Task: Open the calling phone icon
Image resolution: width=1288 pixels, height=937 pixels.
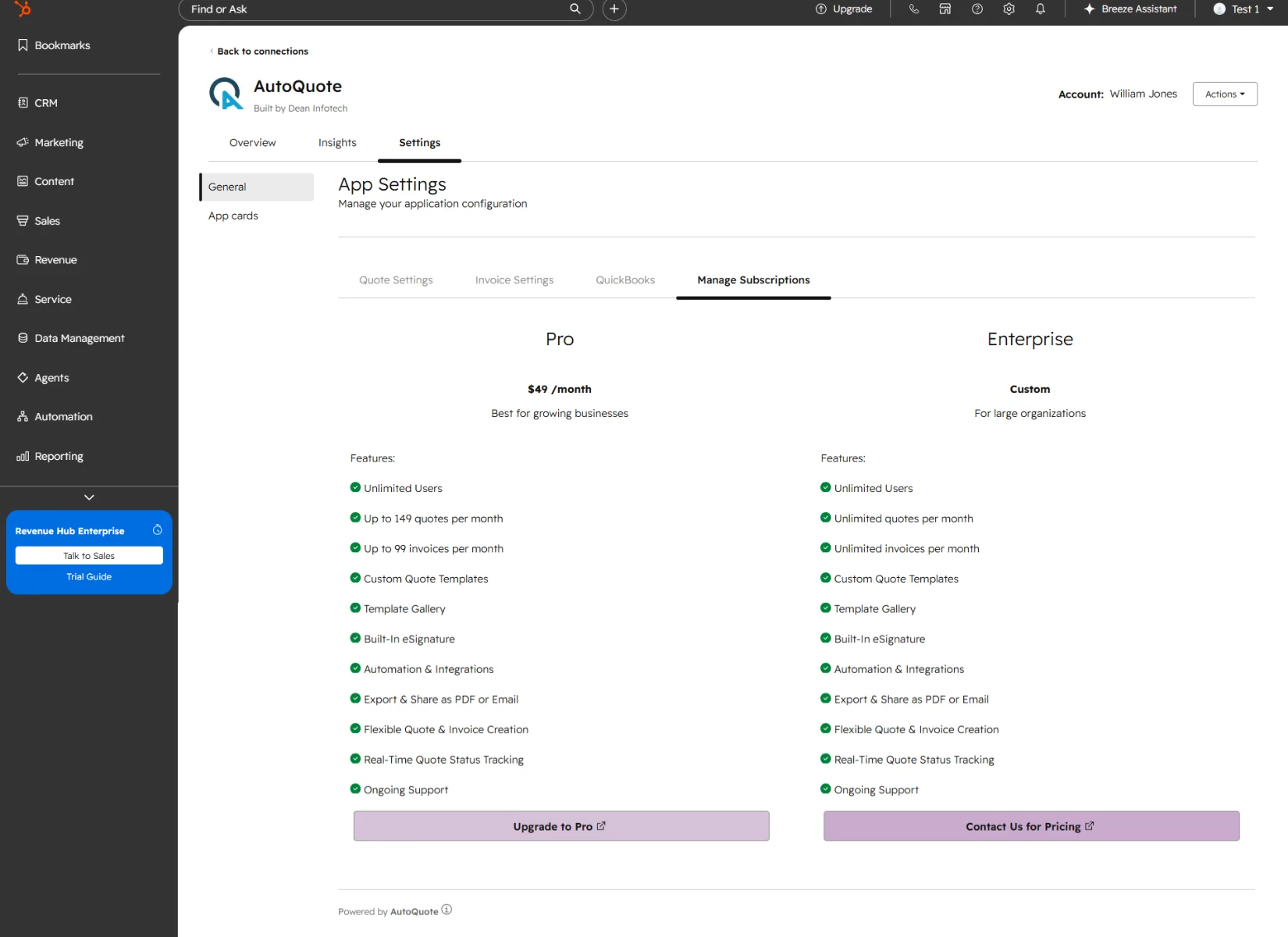Action: [913, 9]
